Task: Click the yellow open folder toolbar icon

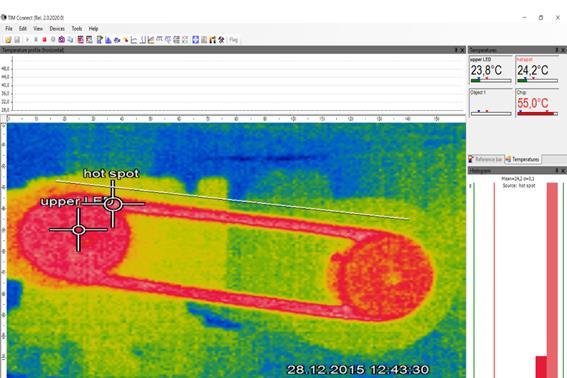Action: pyautogui.click(x=8, y=40)
